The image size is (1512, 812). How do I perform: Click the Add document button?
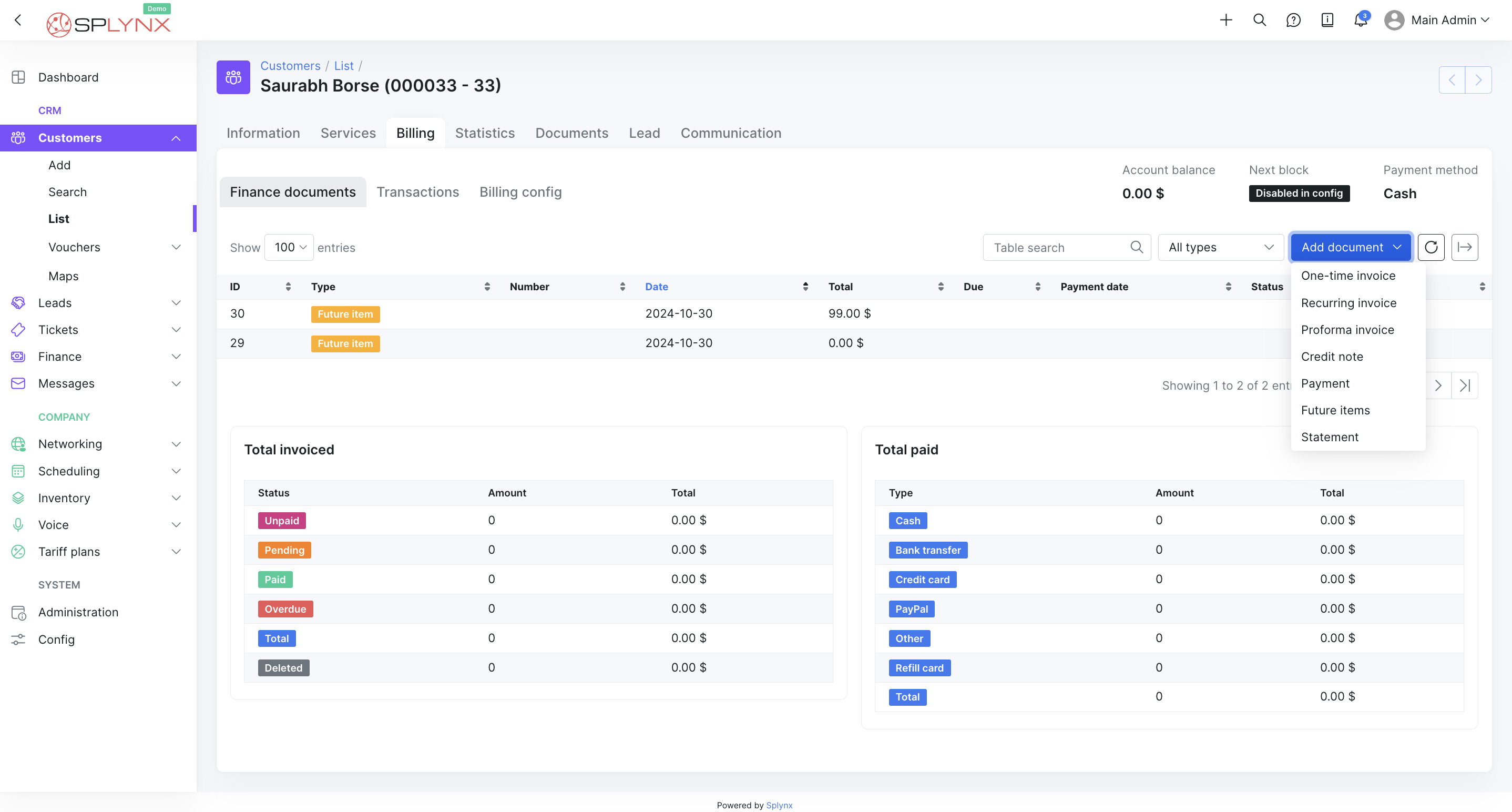pyautogui.click(x=1350, y=247)
